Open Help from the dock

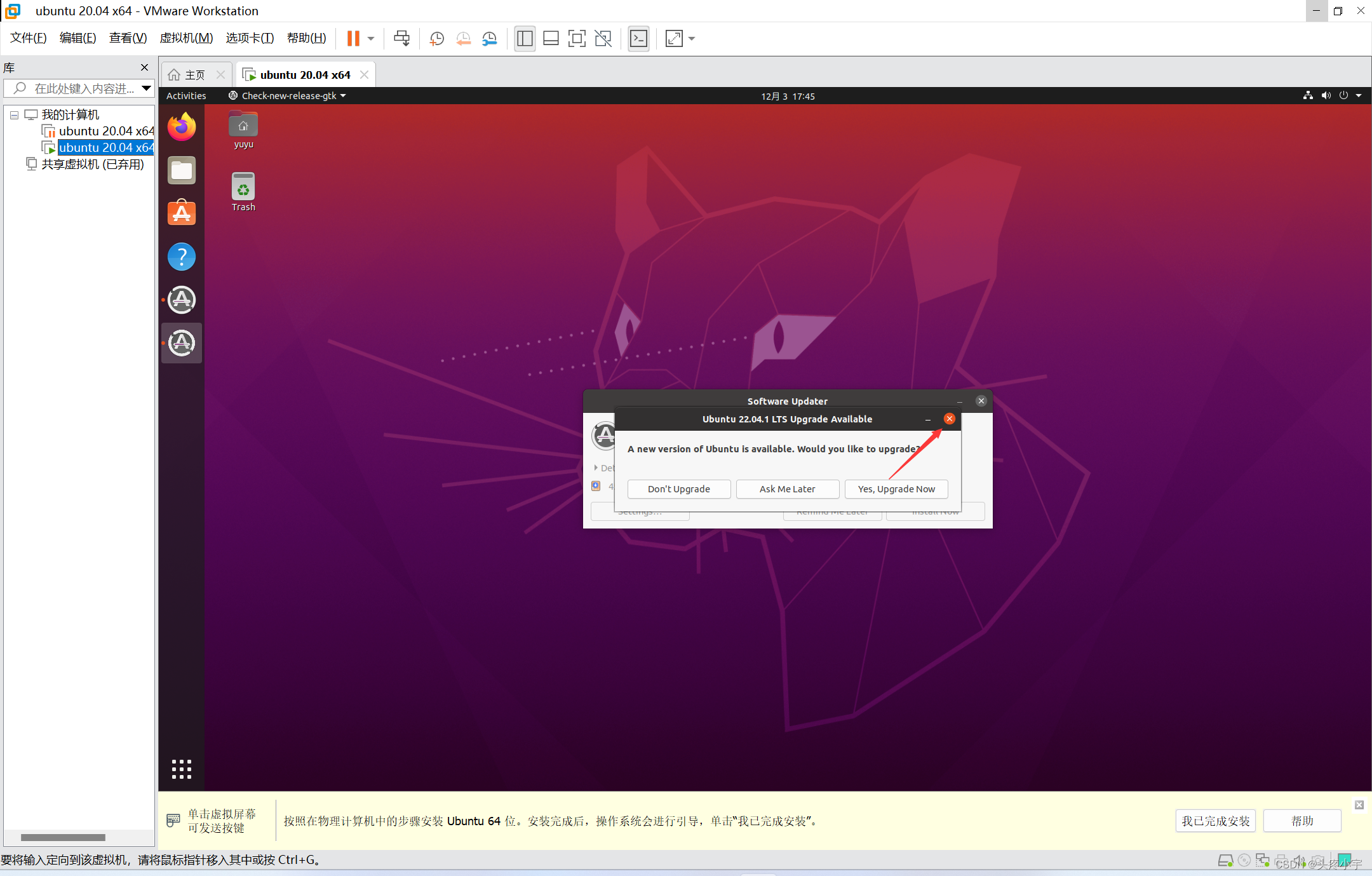(182, 257)
